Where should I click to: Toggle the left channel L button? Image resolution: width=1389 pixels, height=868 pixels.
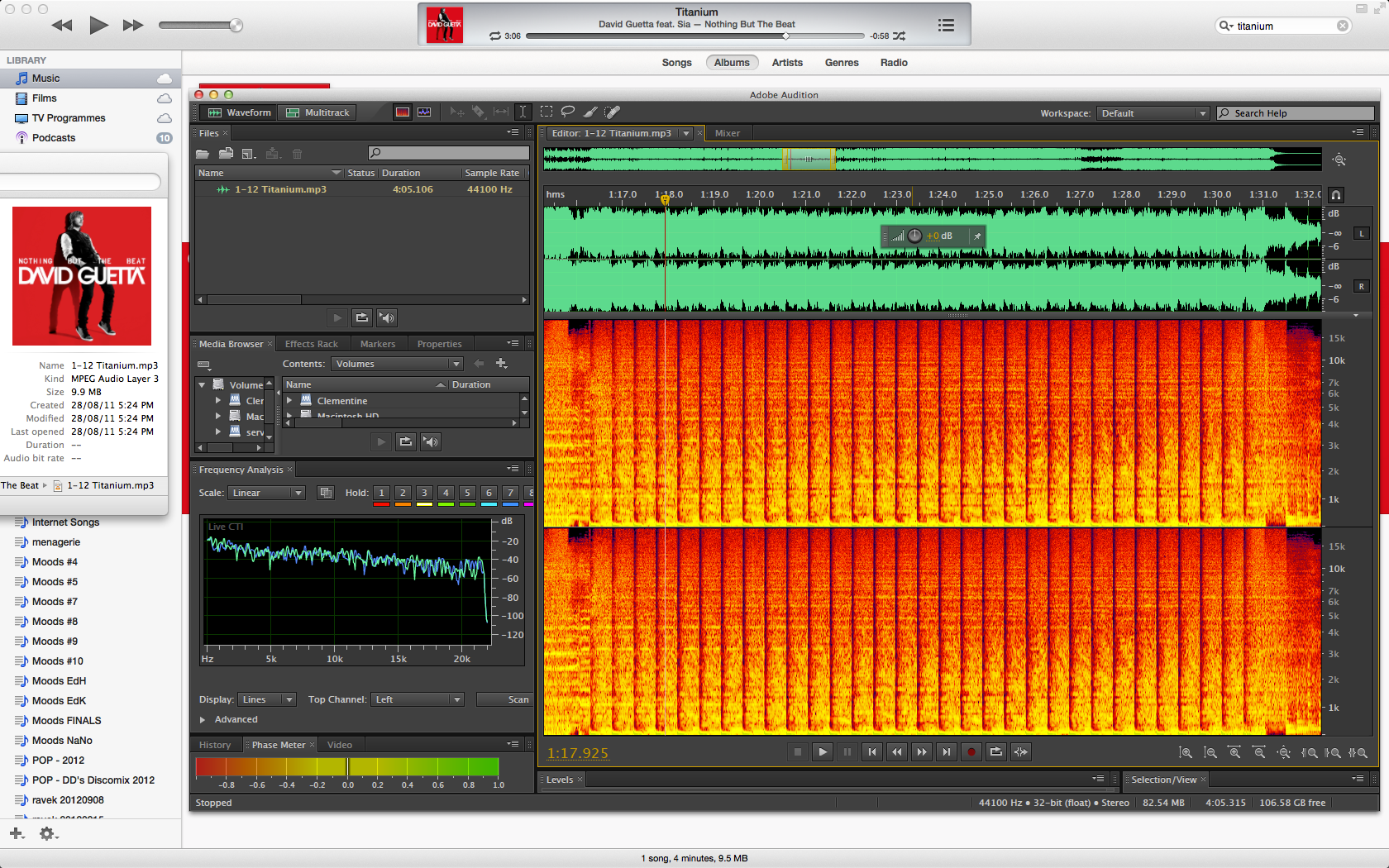click(x=1361, y=233)
